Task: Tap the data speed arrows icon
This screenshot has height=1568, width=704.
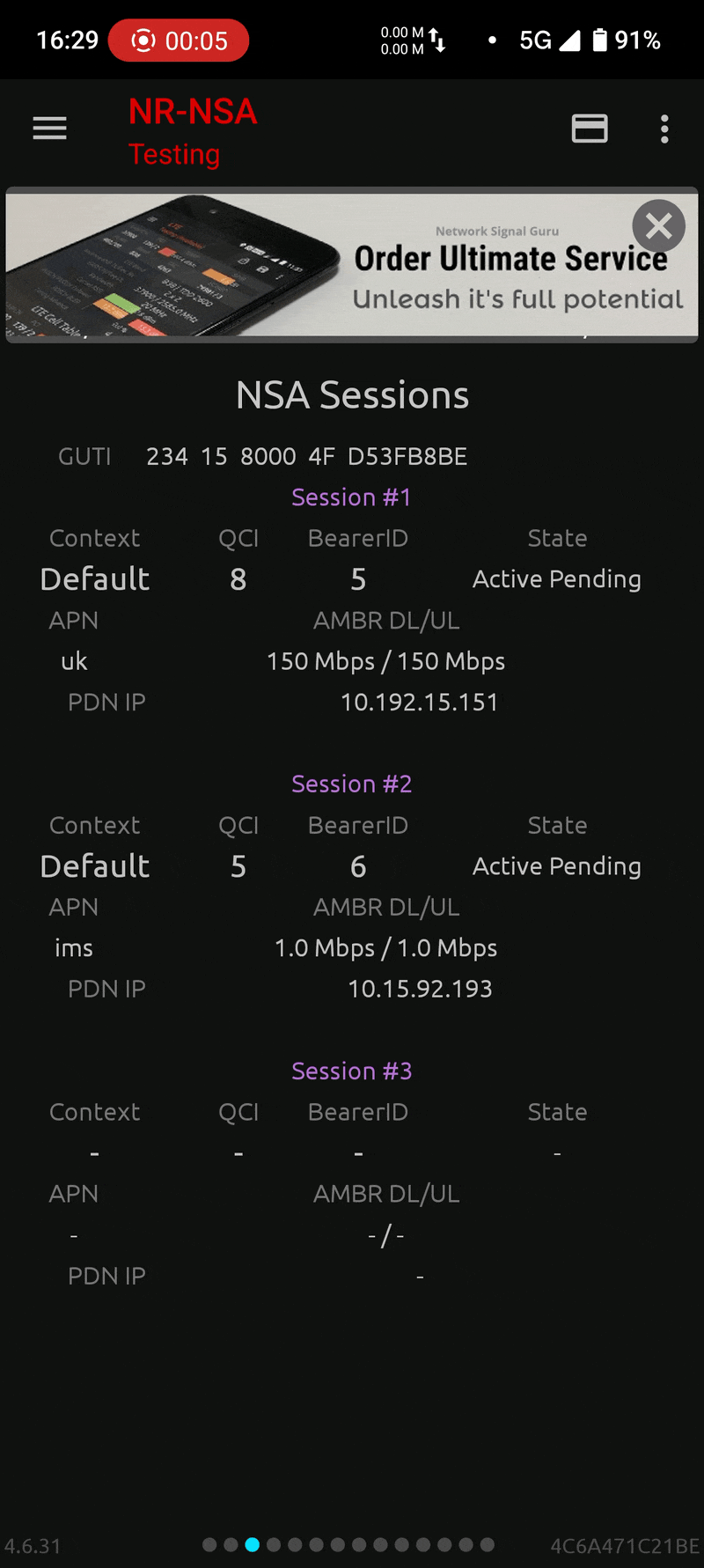Action: point(437,40)
